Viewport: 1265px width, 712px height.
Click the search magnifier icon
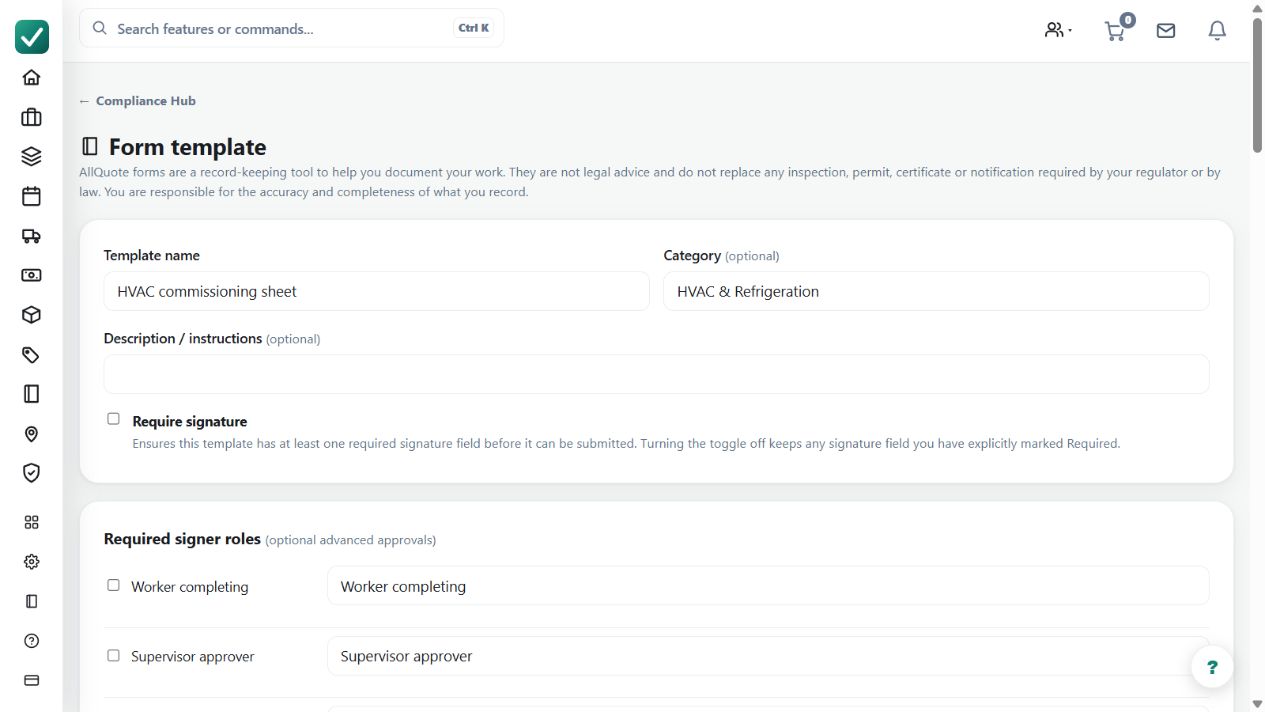click(100, 28)
